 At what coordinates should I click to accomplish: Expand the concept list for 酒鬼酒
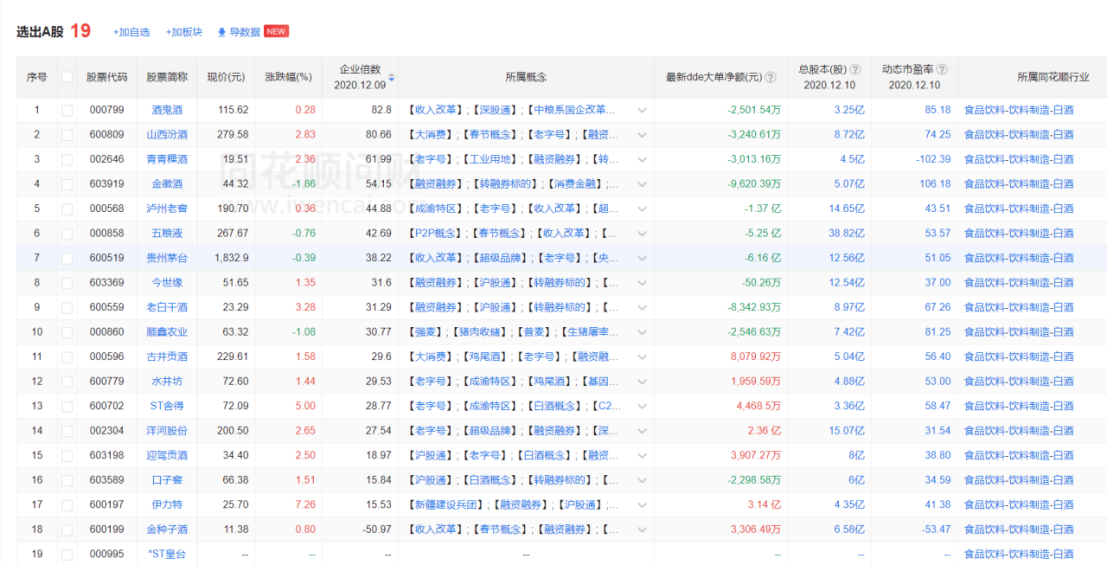[642, 110]
